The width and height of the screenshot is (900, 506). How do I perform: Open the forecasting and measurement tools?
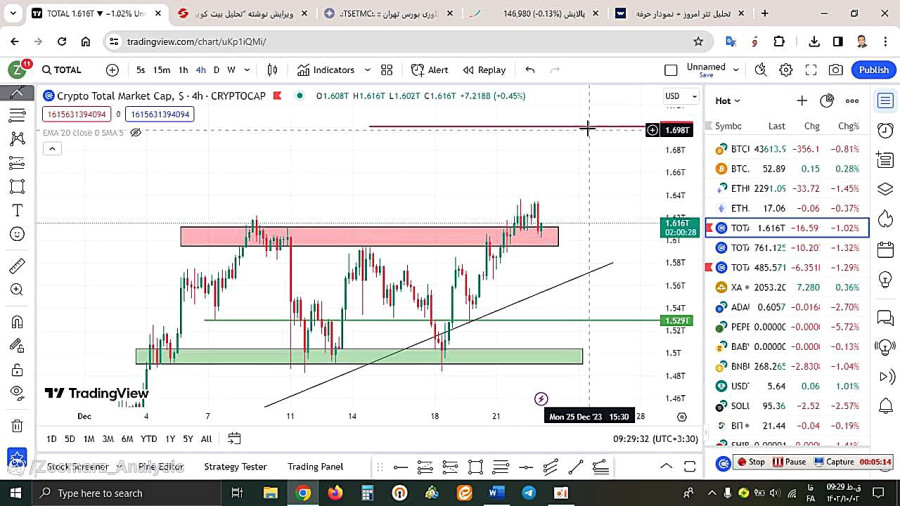17,163
